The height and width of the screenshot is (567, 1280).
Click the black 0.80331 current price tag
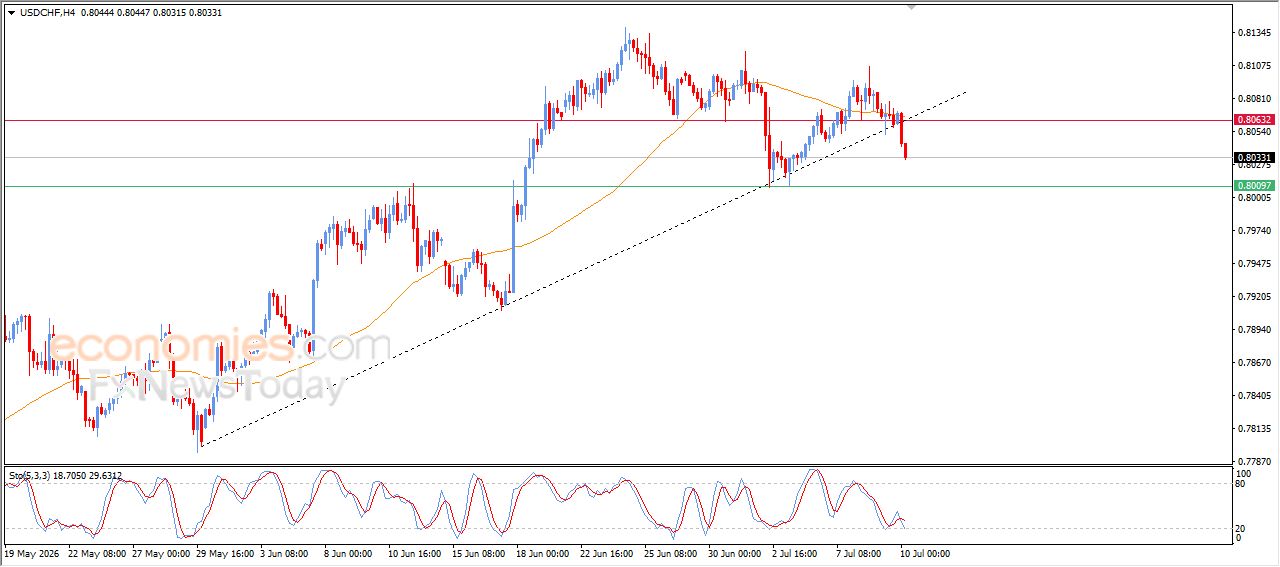(x=1254, y=158)
